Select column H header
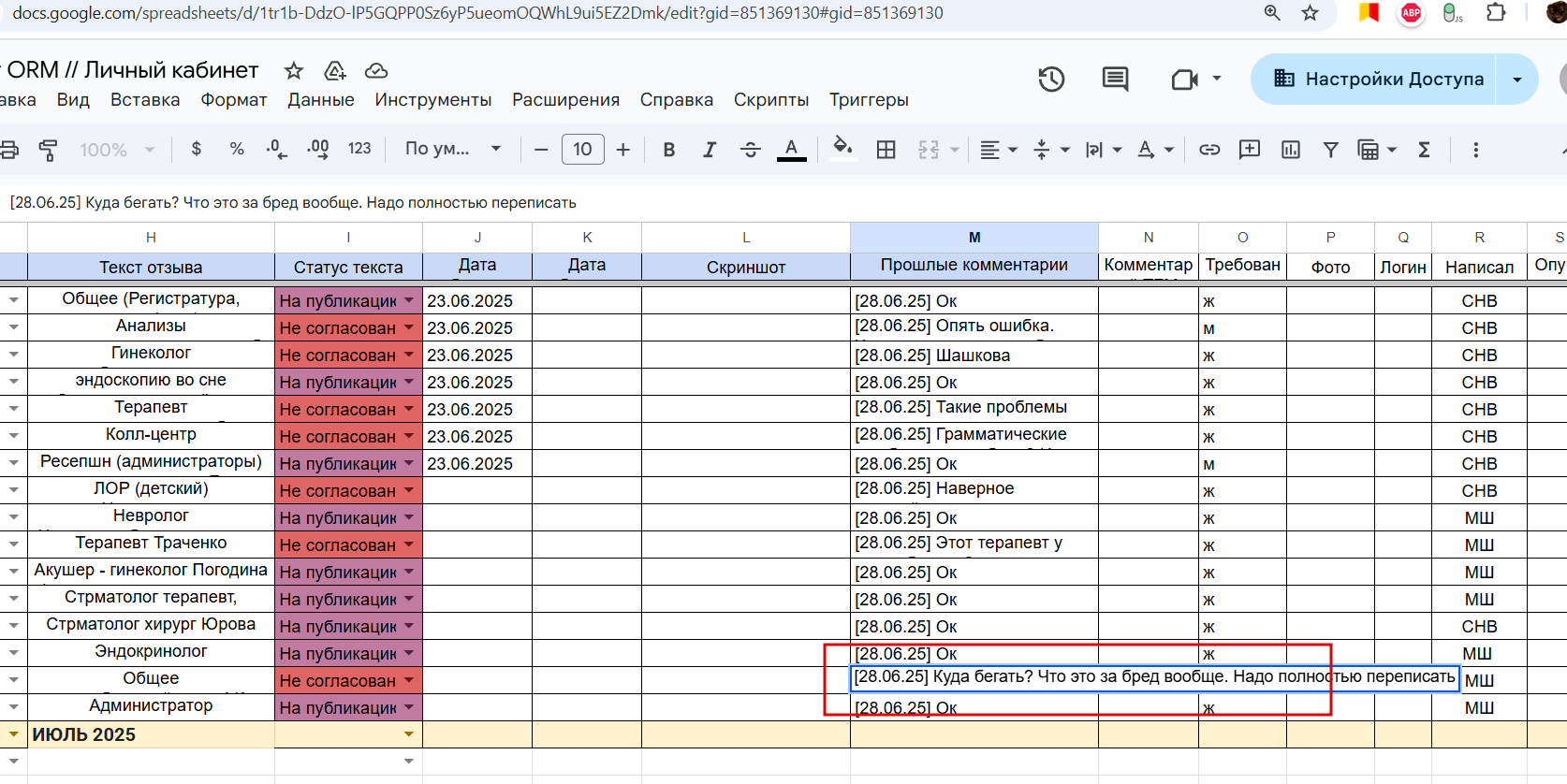Viewport: 1567px width, 784px height. (151, 238)
